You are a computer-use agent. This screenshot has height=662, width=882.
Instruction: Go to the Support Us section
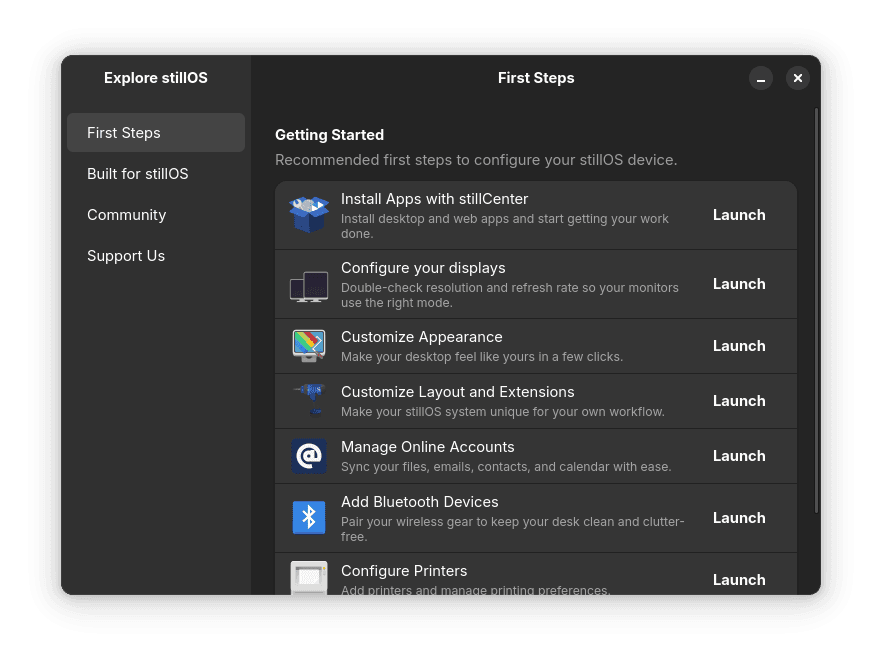click(x=156, y=256)
